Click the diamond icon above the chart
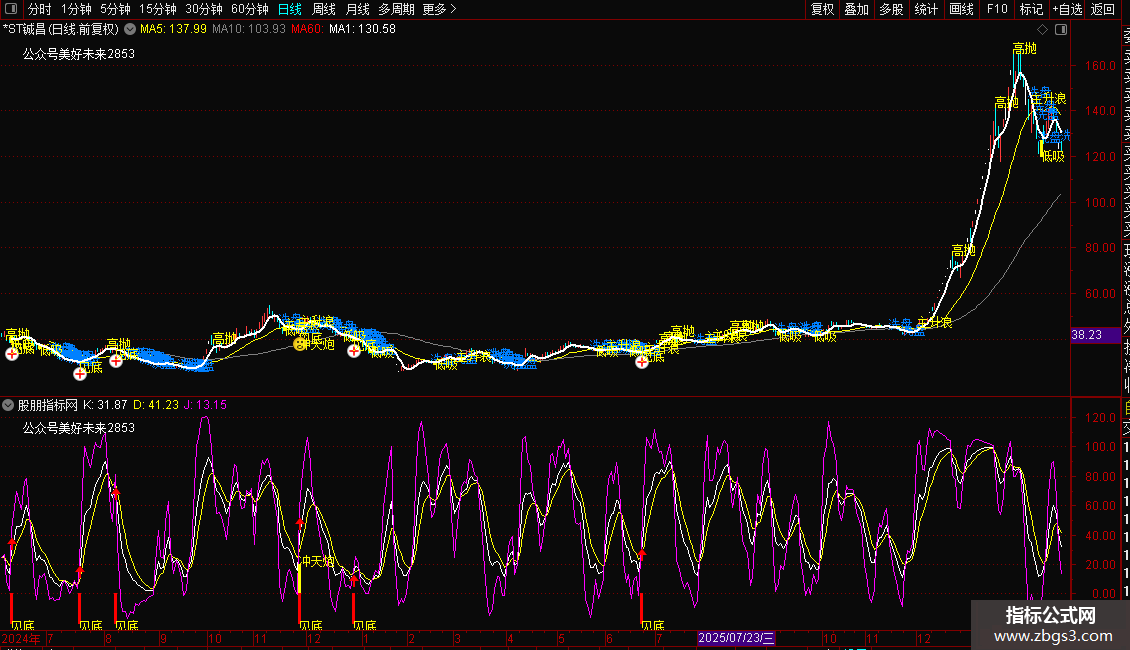The width and height of the screenshot is (1130, 650). pyautogui.click(x=1043, y=30)
